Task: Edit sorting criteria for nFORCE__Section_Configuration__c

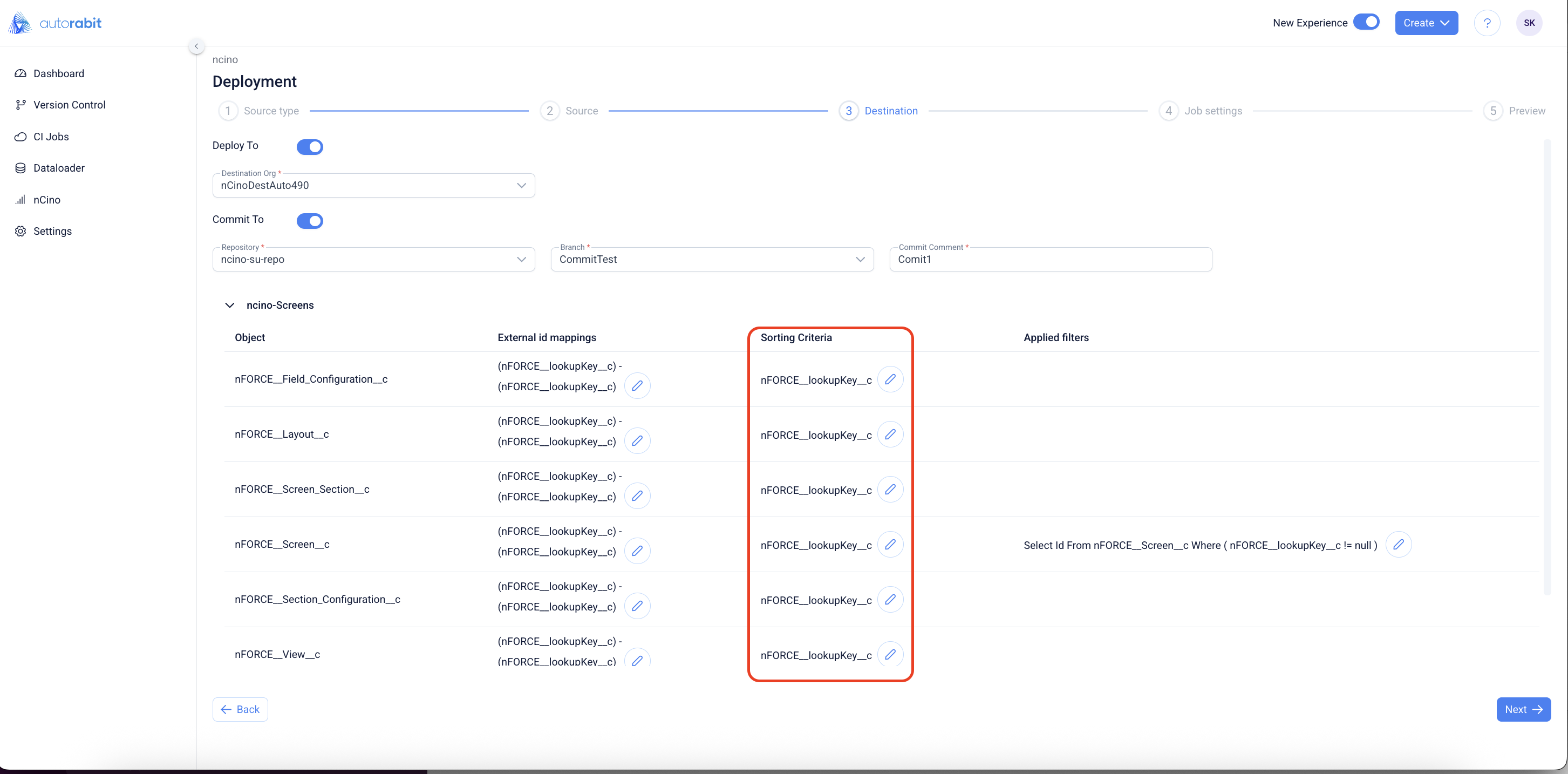Action: point(890,599)
